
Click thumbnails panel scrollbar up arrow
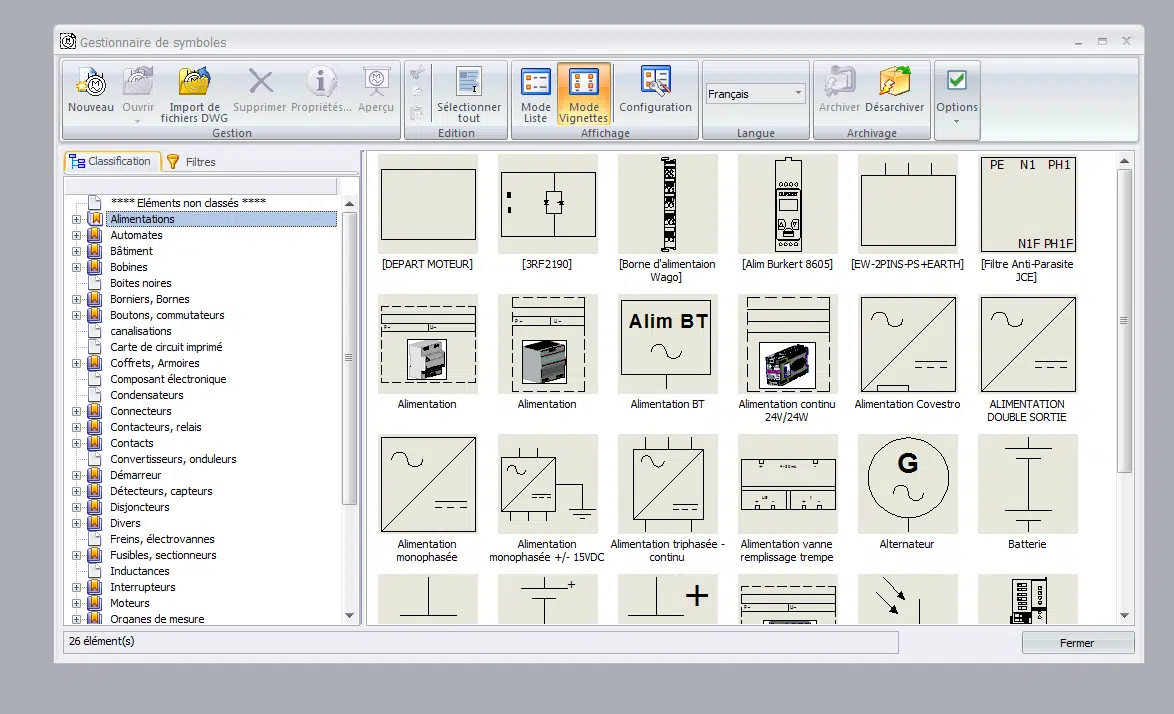click(1124, 161)
